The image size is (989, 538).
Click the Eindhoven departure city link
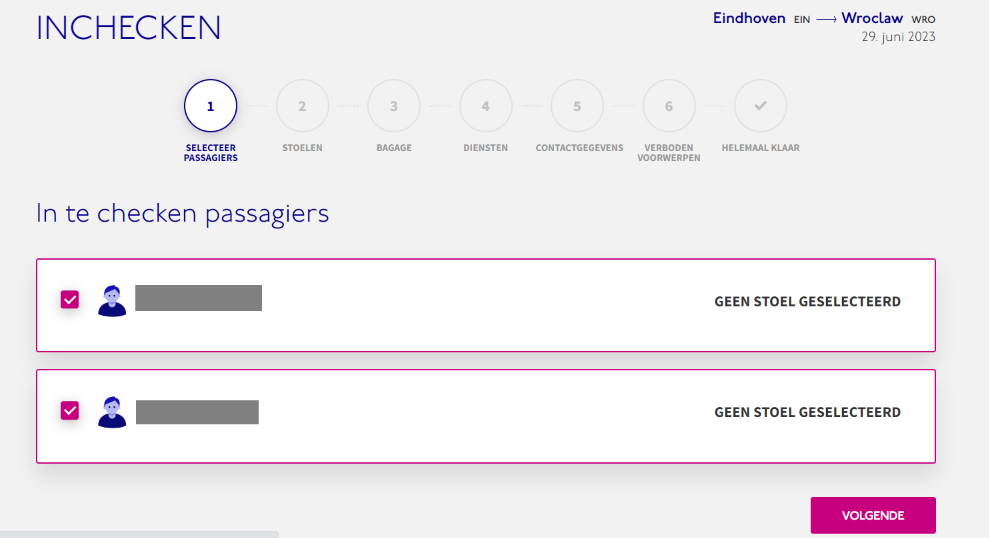(749, 18)
